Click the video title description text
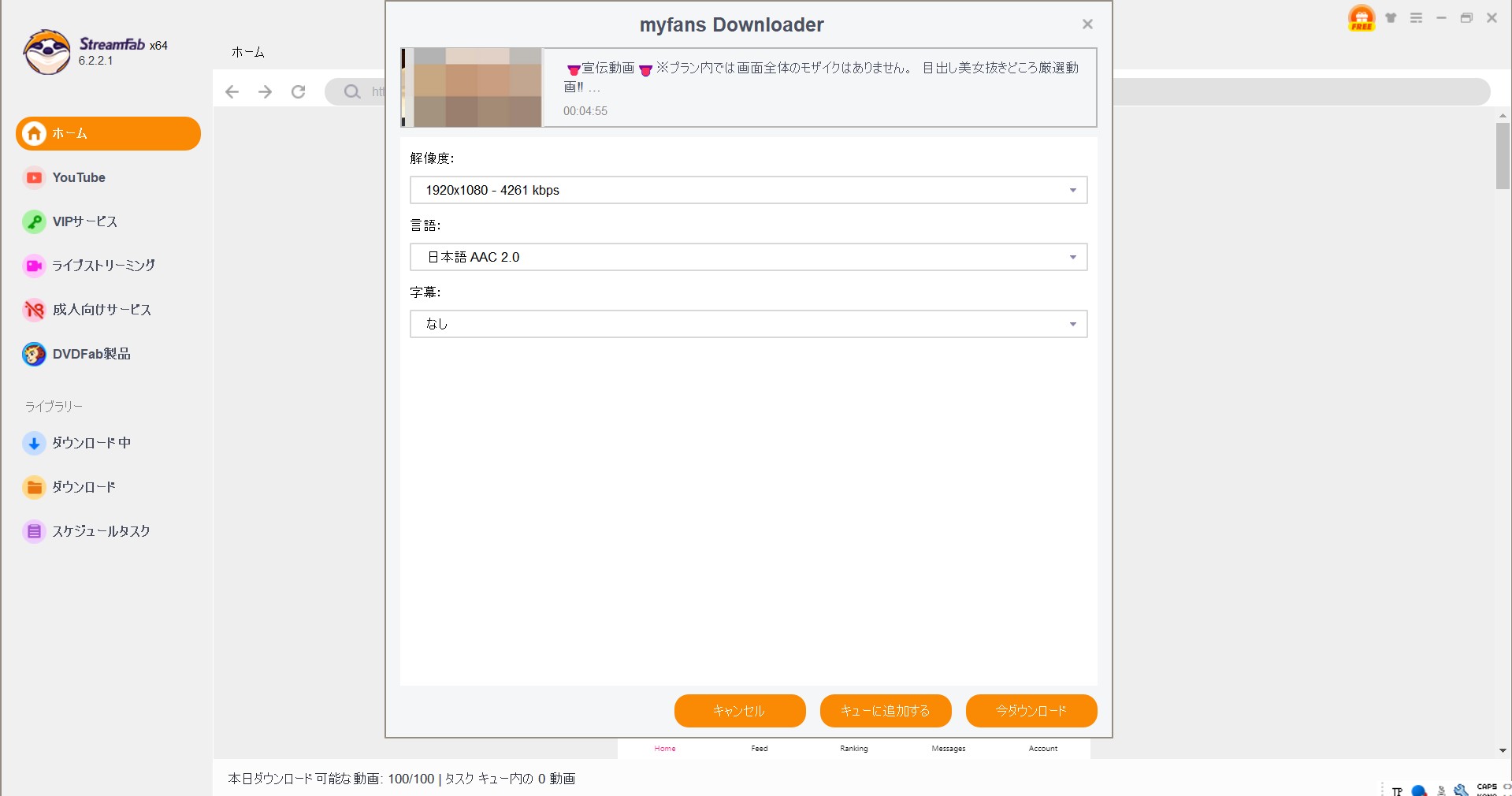The width and height of the screenshot is (1512, 796). pyautogui.click(x=821, y=77)
